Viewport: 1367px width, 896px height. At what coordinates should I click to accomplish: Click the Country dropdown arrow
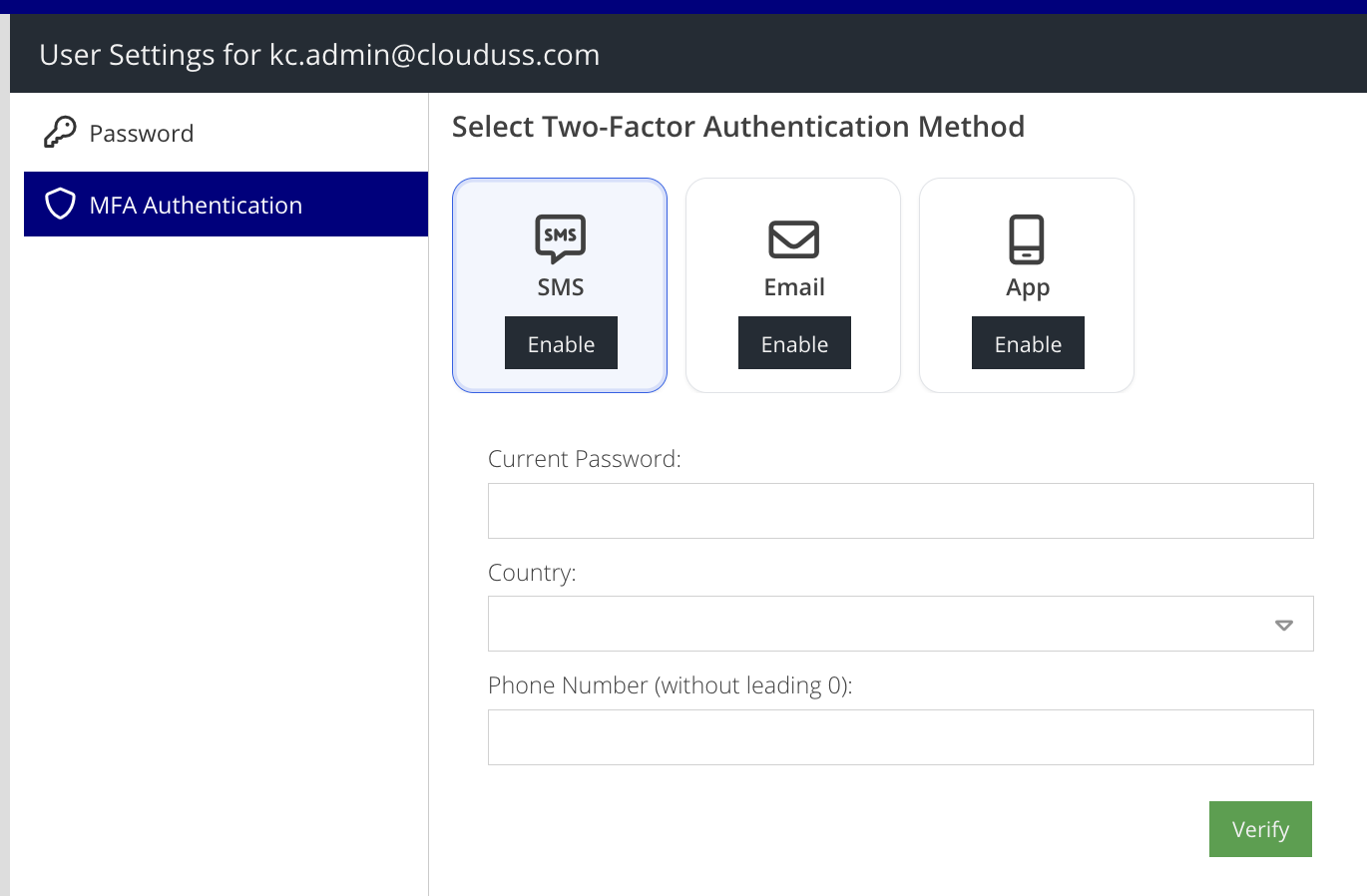[x=1284, y=625]
